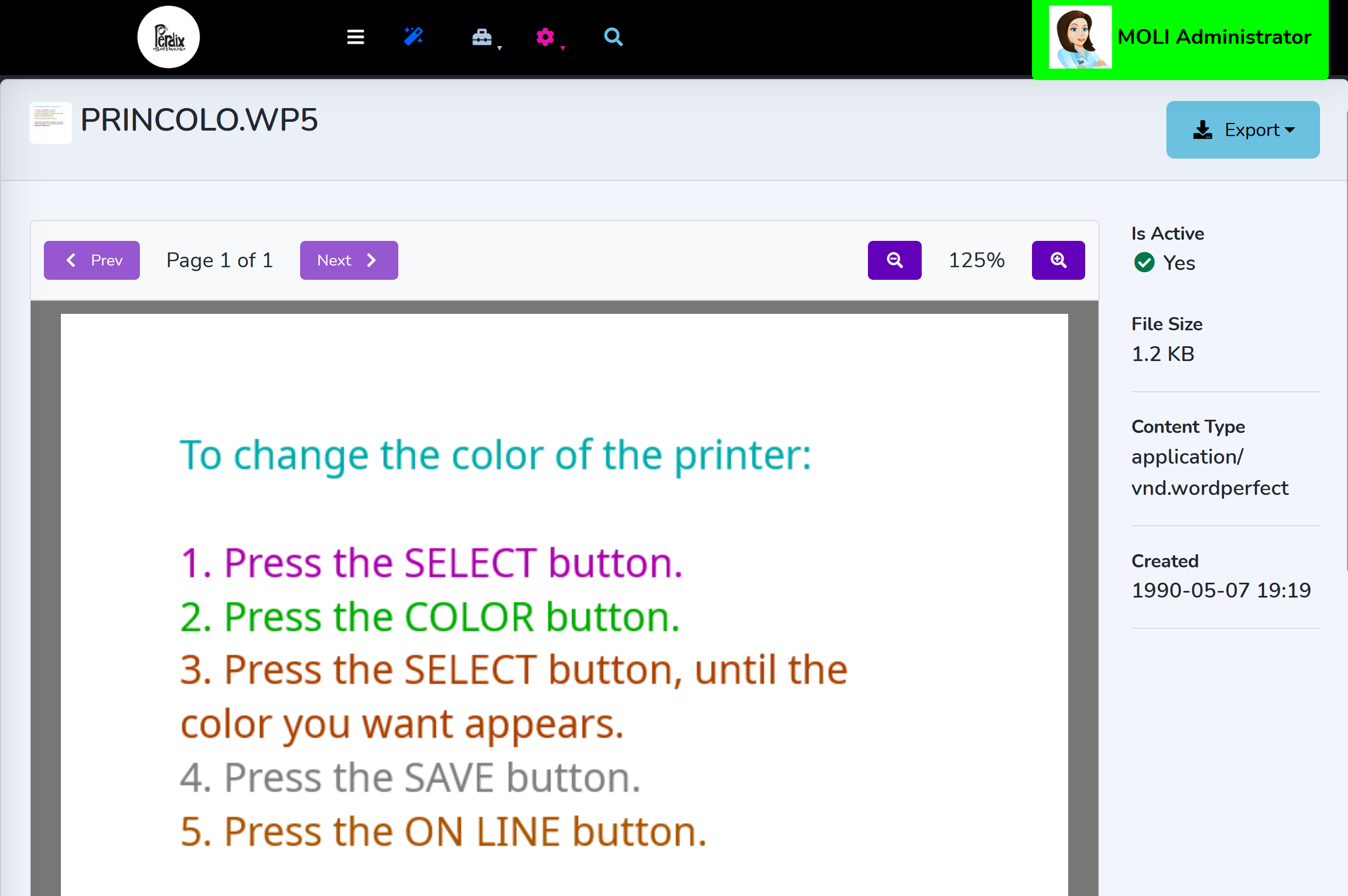Click the PRINCOLO.WP5 document thumbnail
This screenshot has height=896, width=1348.
(50, 123)
